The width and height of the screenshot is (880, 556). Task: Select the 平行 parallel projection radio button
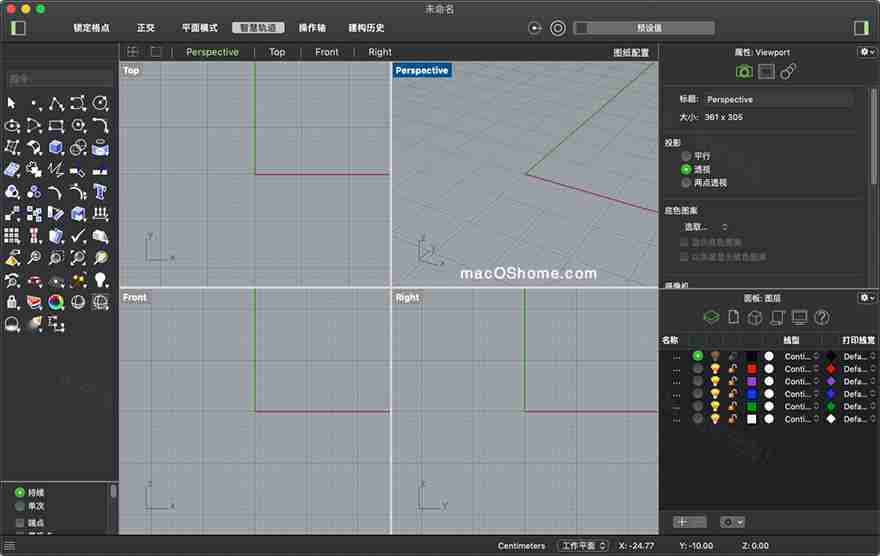pos(686,156)
